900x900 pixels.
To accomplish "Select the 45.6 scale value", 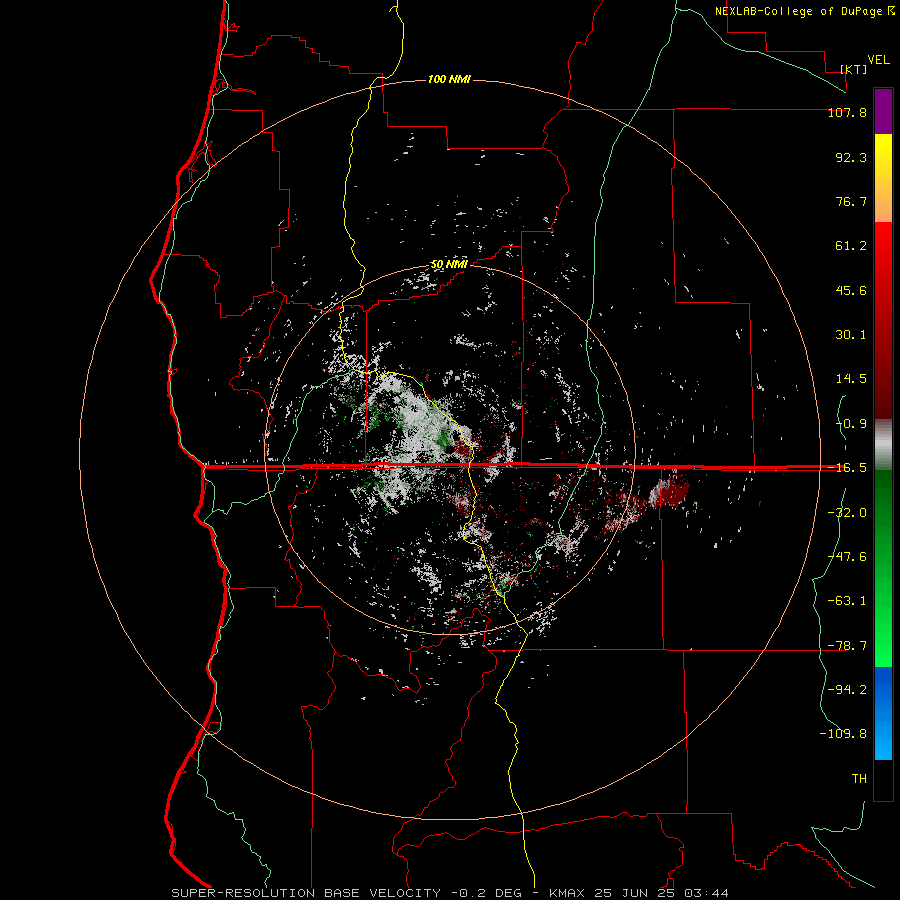I will 851,290.
